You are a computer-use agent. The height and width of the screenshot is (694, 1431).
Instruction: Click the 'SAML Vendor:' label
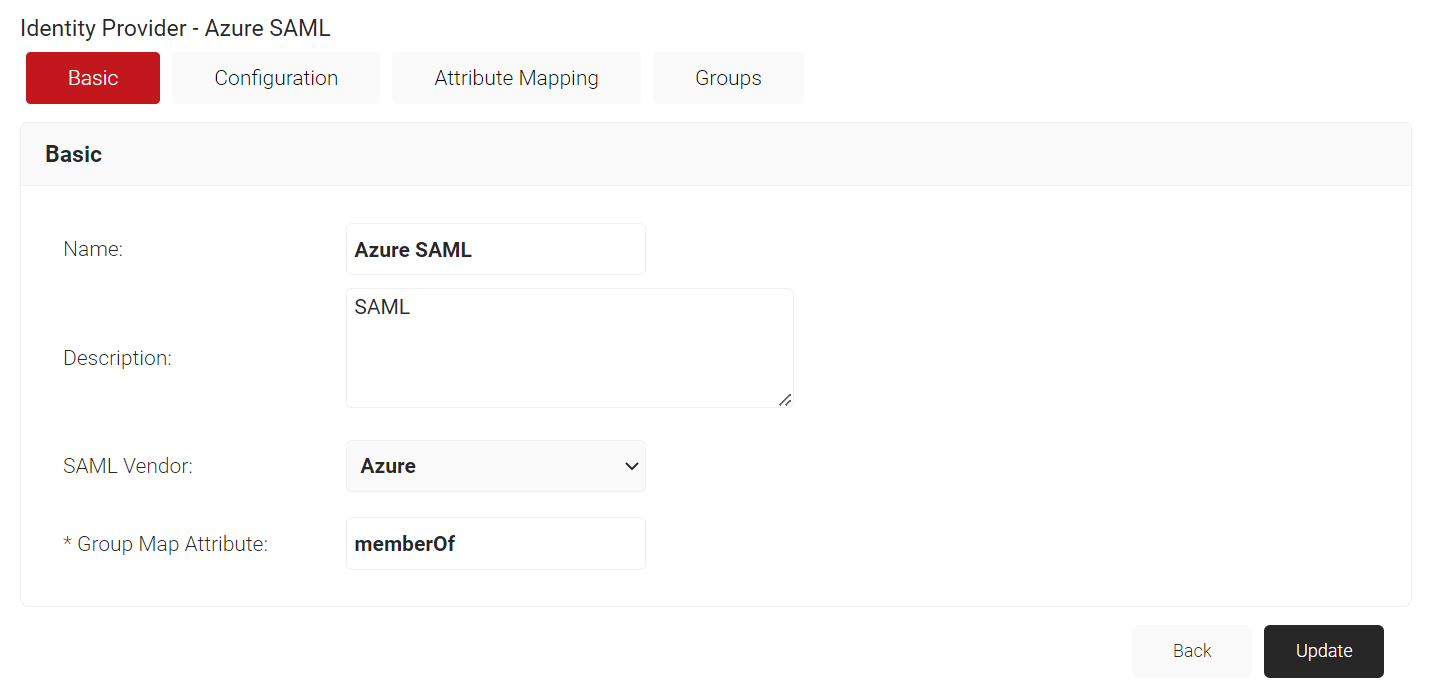pyautogui.click(x=128, y=466)
